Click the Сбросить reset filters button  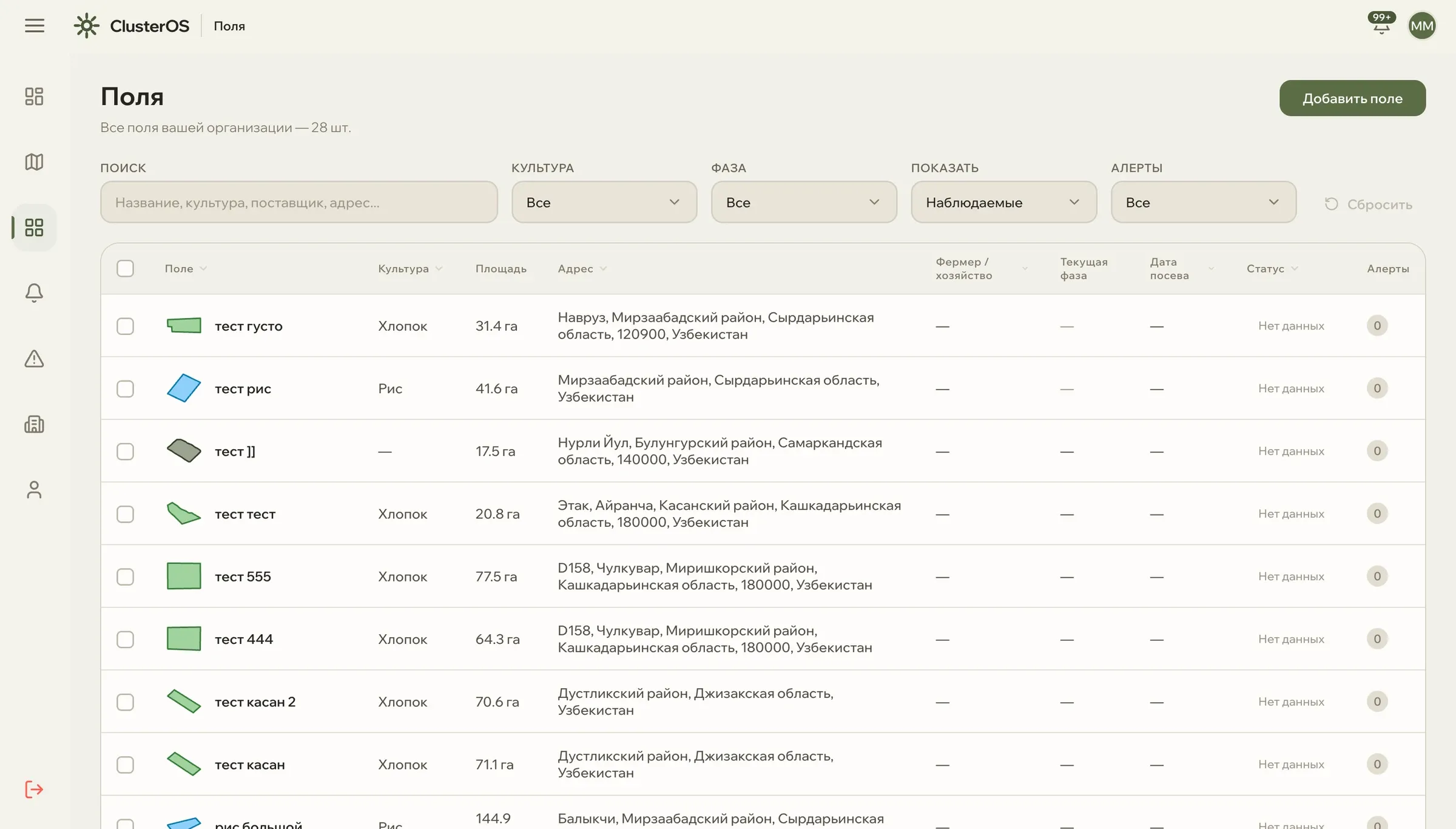(1368, 205)
